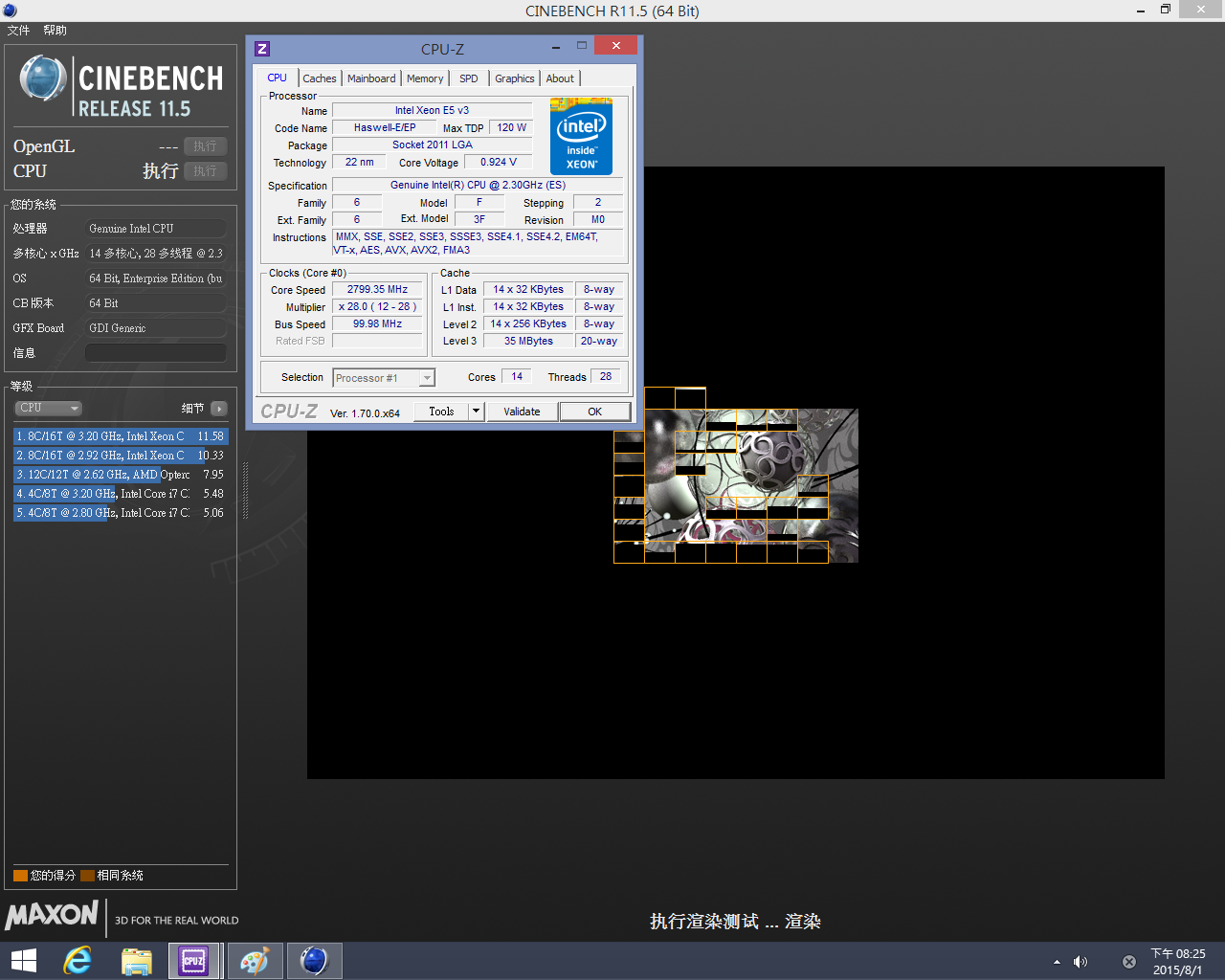Switch to the SPD tab
The height and width of the screenshot is (980, 1225).
tap(469, 78)
